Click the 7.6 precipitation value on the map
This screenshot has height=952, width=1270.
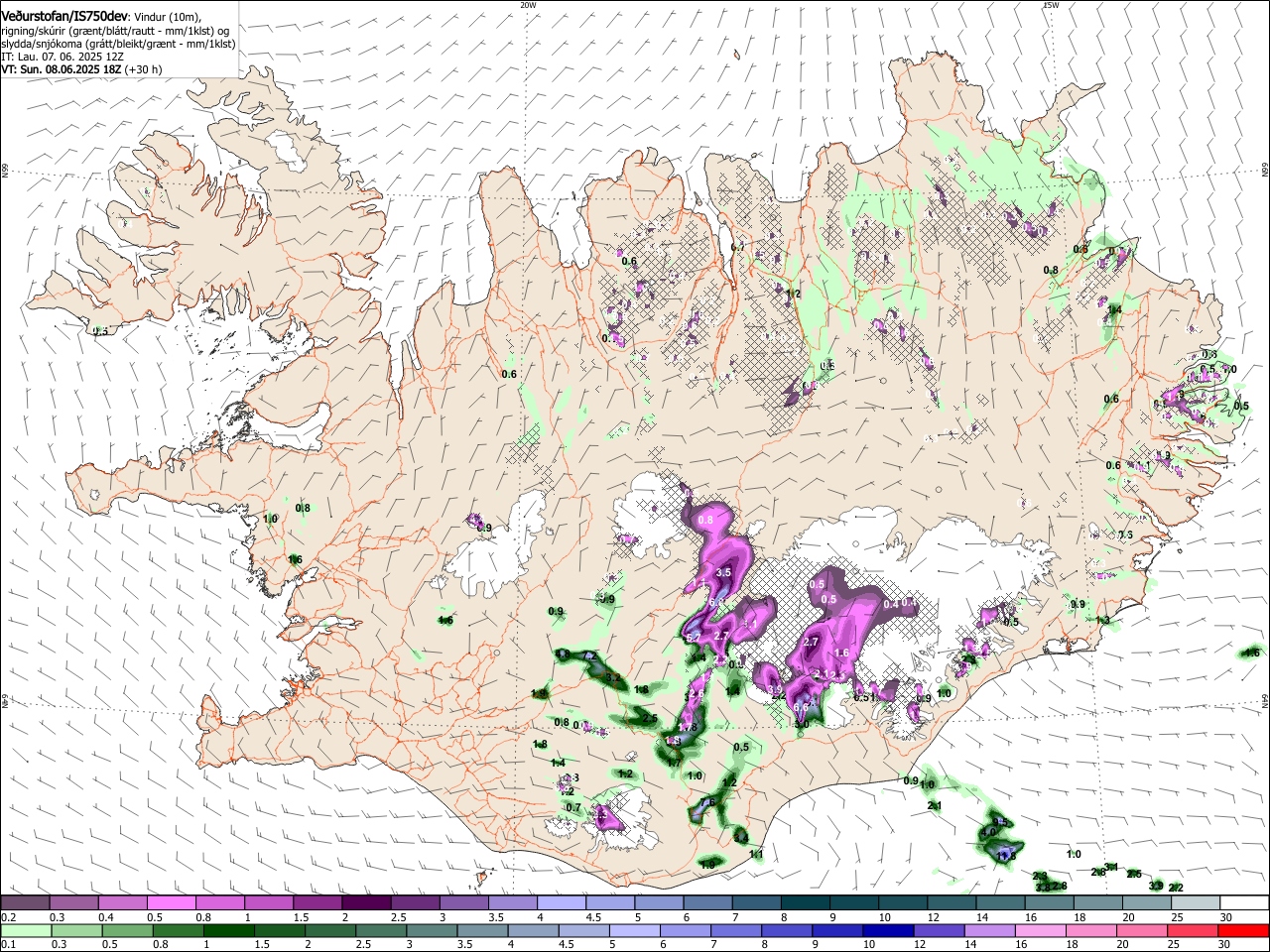707,802
